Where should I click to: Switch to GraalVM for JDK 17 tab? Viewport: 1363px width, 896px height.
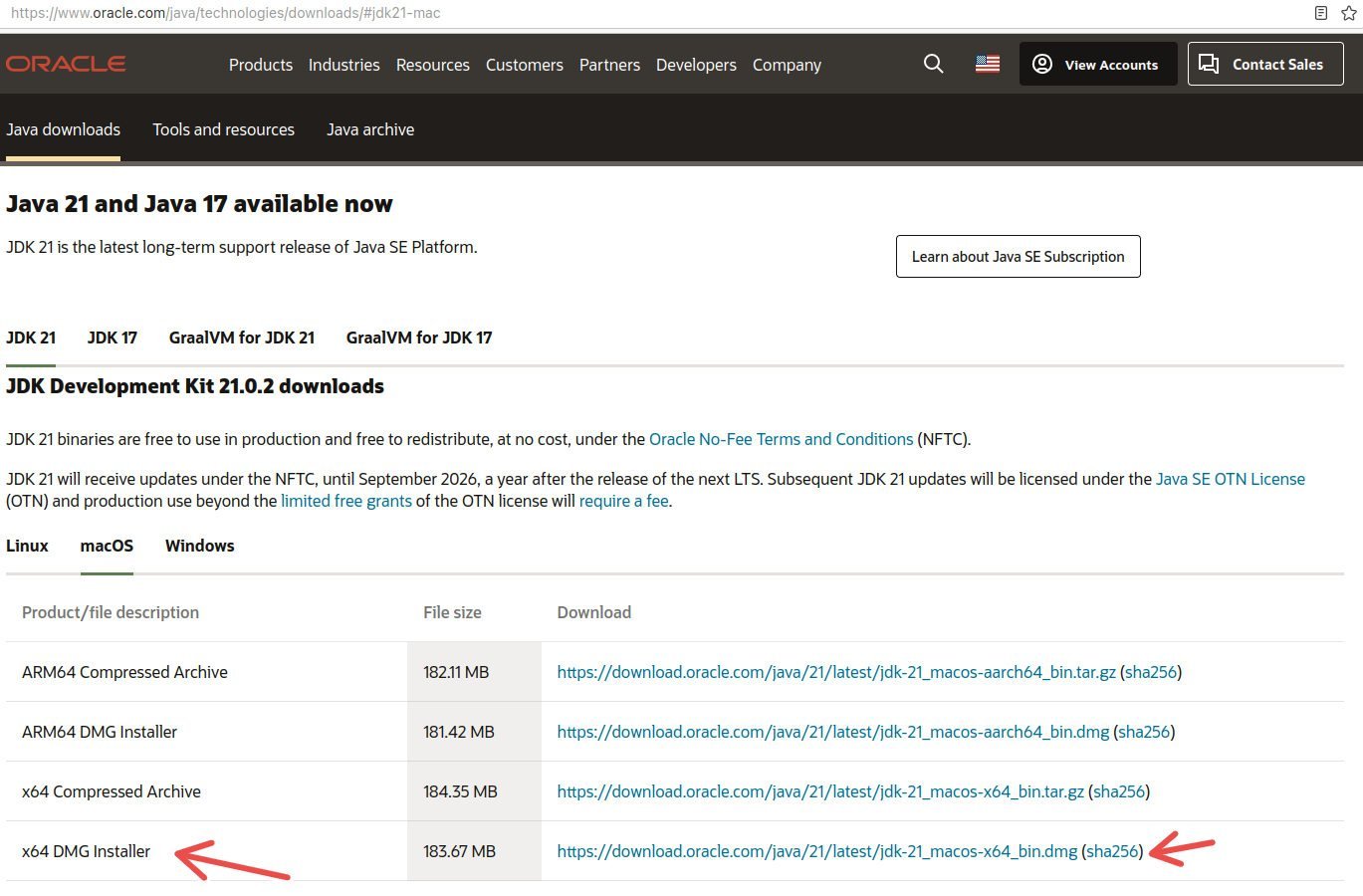point(419,337)
